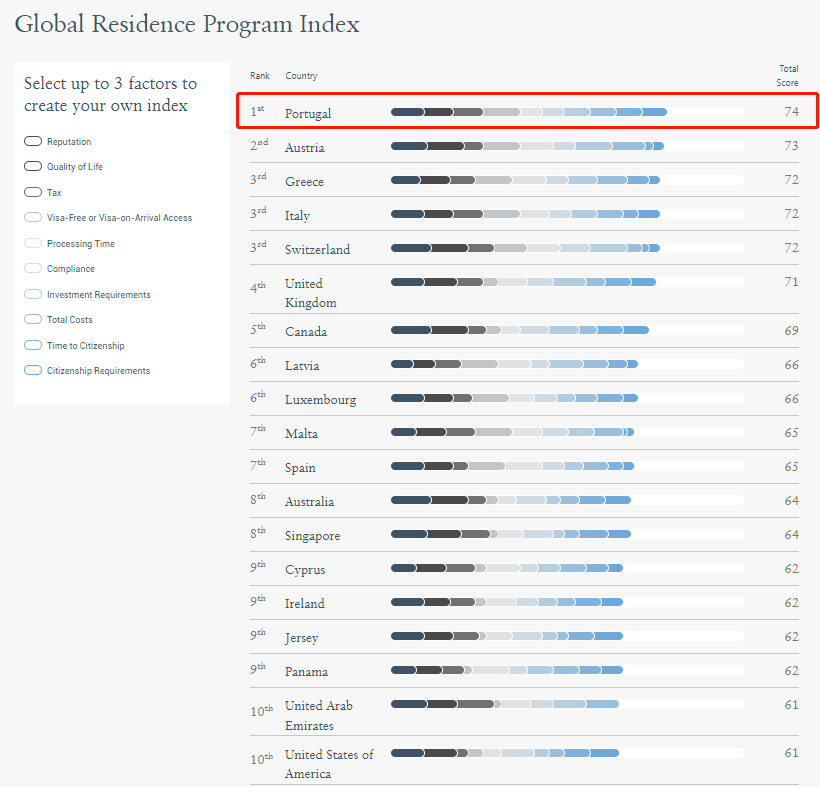
Task: Click the Switzerland score bar
Action: click(x=525, y=248)
